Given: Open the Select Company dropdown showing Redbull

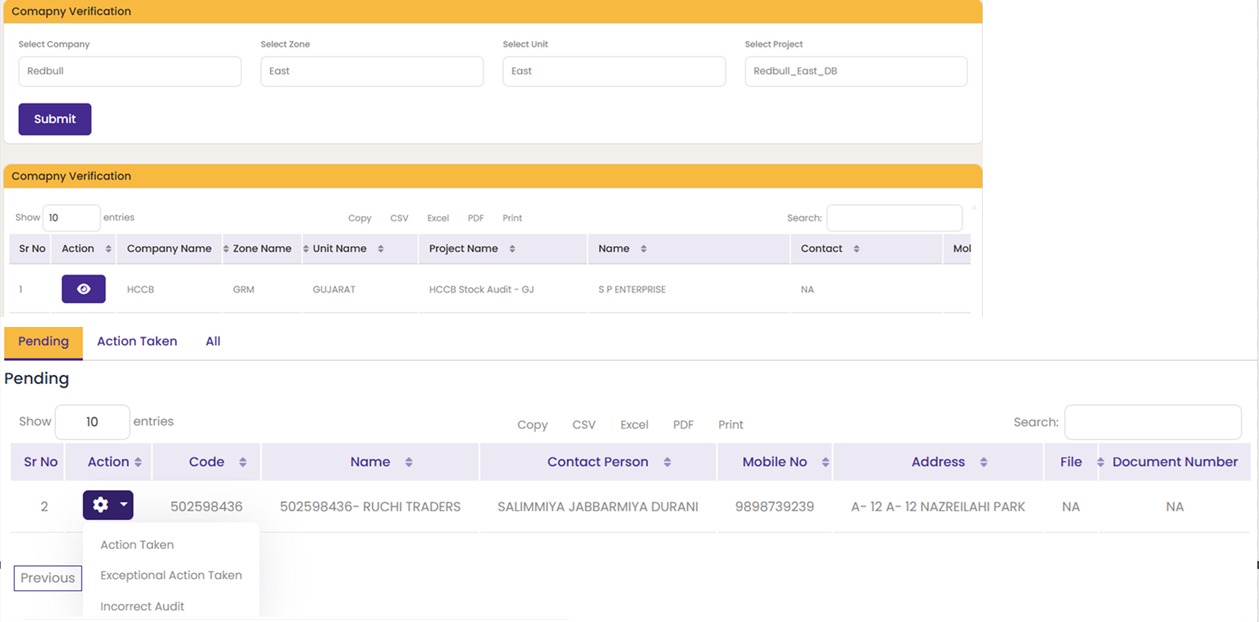Looking at the screenshot, I should (x=130, y=71).
